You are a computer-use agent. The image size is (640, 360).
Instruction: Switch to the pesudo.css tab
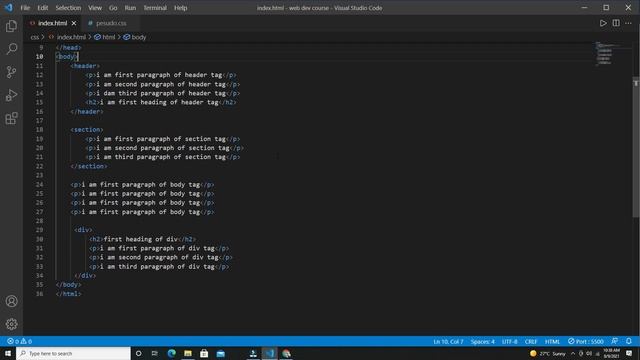[111, 23]
